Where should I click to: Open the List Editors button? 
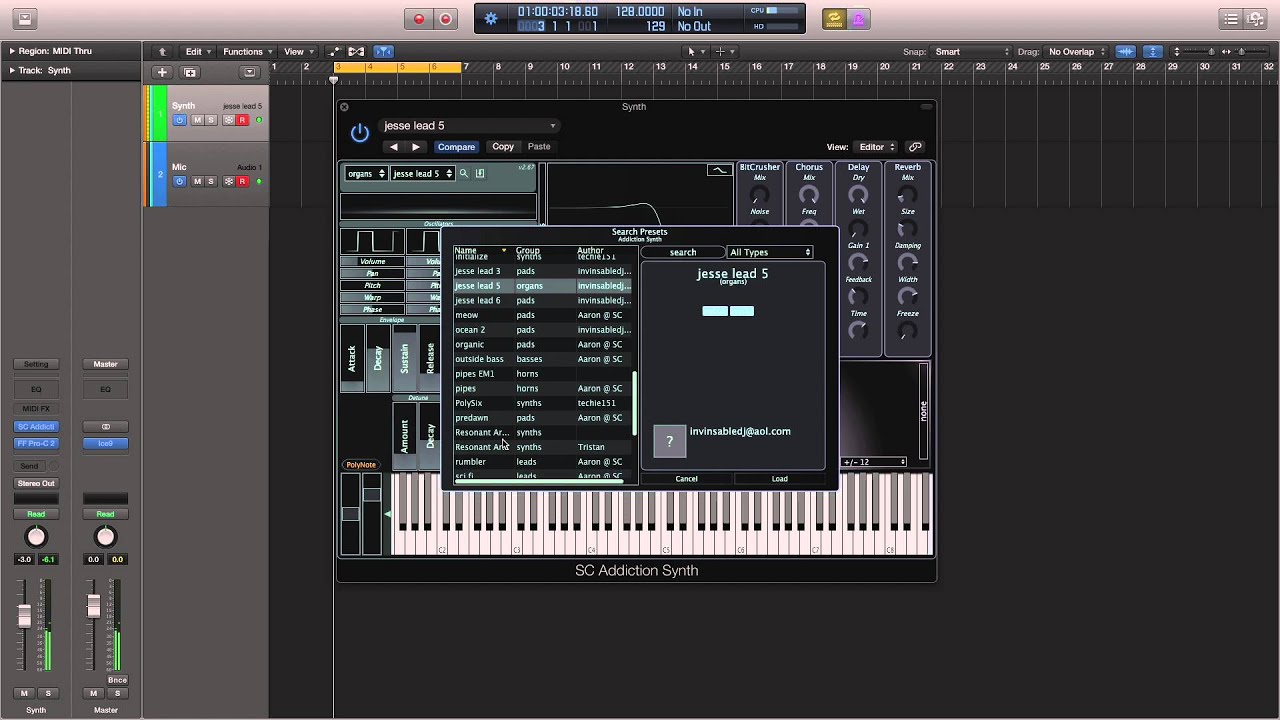(x=1231, y=19)
